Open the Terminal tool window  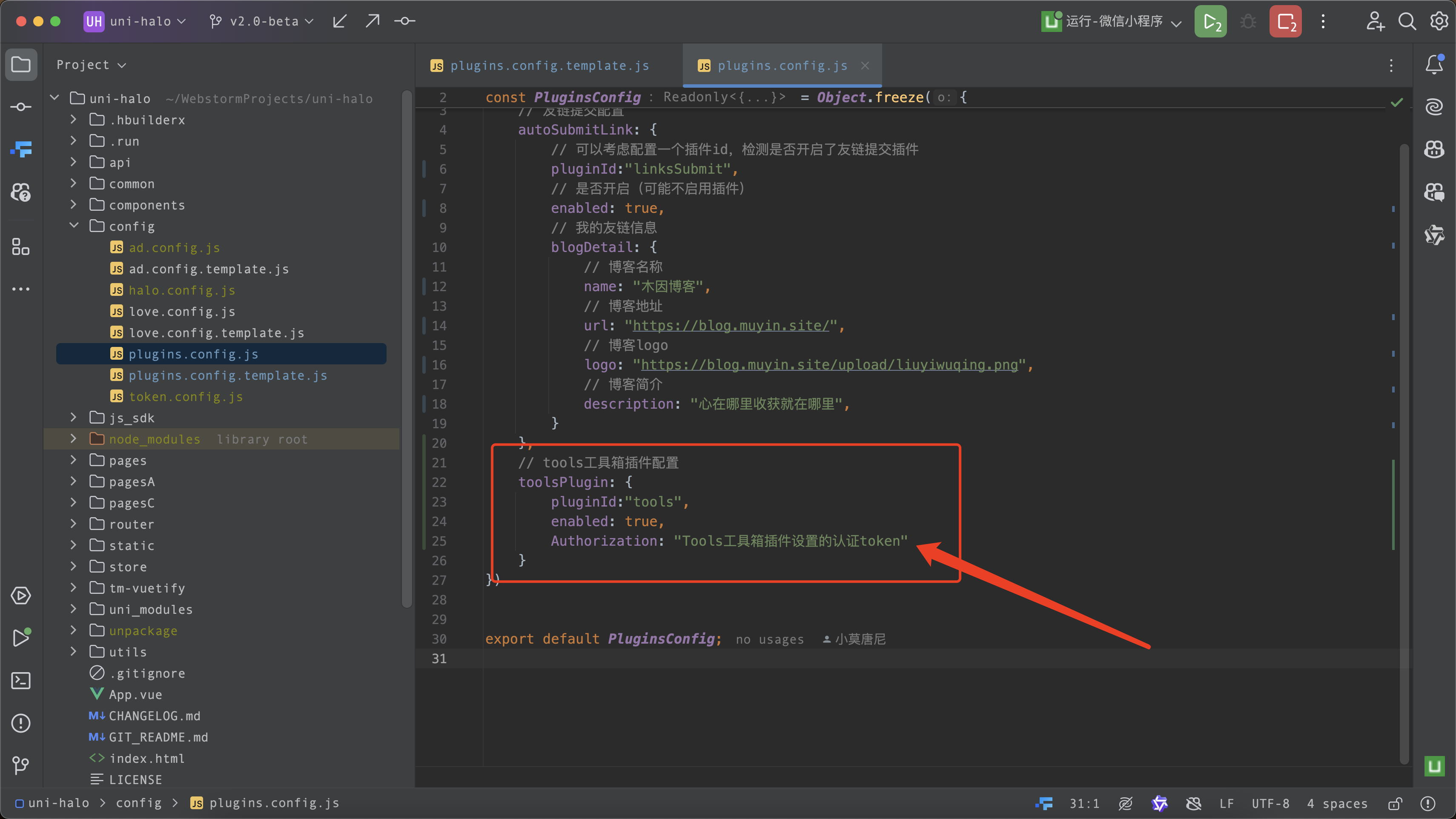(21, 681)
